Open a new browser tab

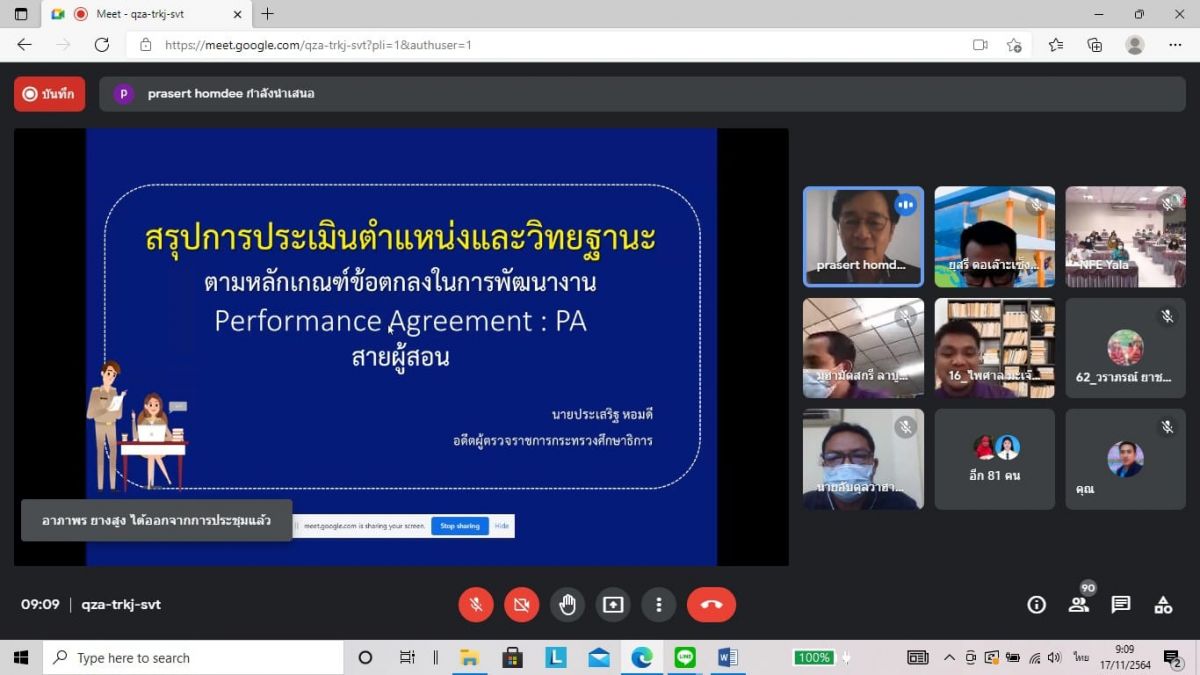267,14
